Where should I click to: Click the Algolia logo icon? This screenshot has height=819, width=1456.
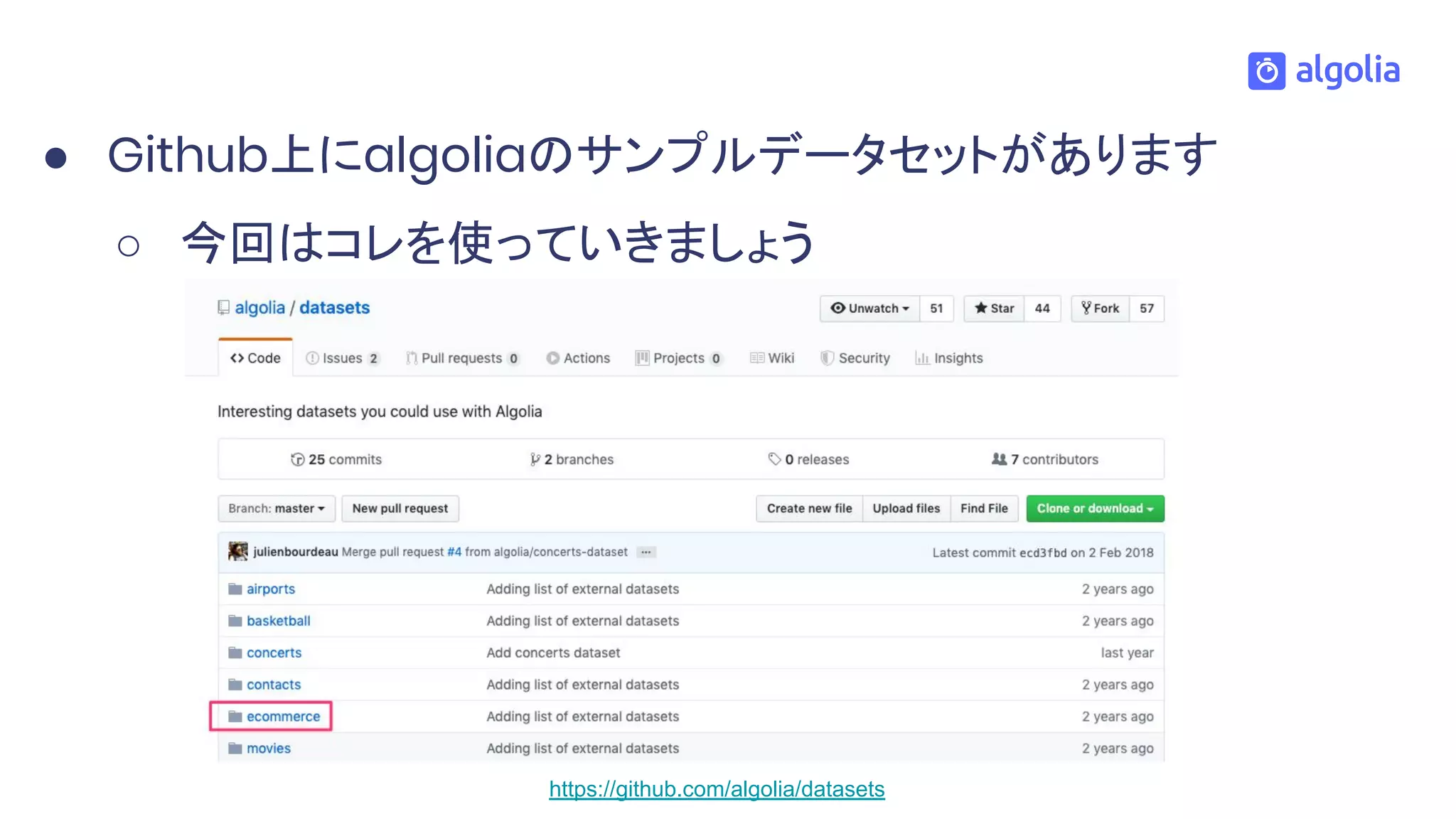point(1266,71)
